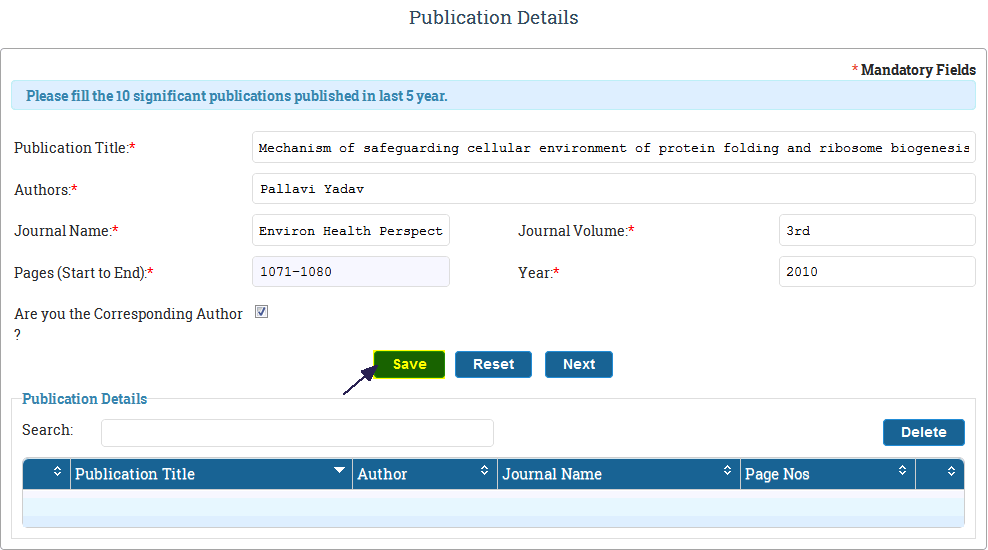Edit the Journal Name field
Screen dimensions: 988x550
(x=351, y=230)
